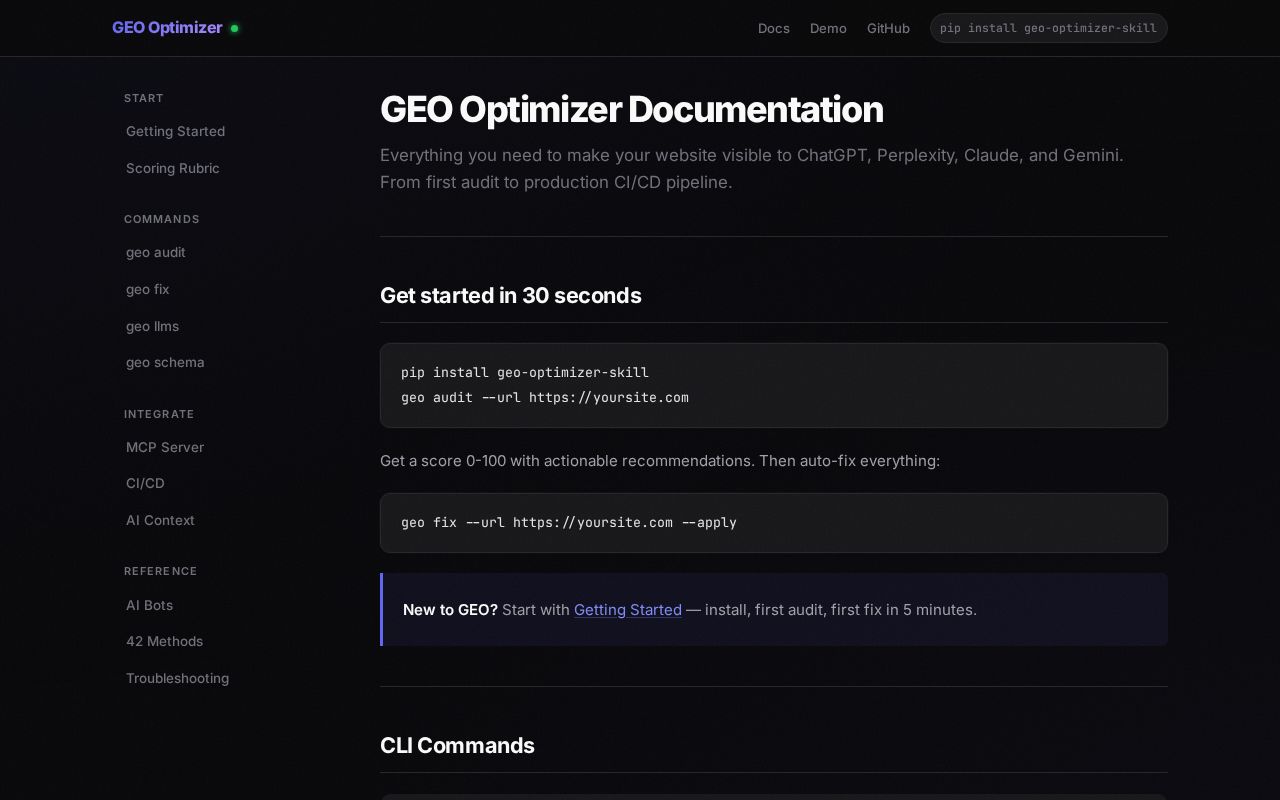Click the intro paragraph mentioning ChatGPT, Perplexity
This screenshot has width=1280, height=800.
(x=752, y=168)
